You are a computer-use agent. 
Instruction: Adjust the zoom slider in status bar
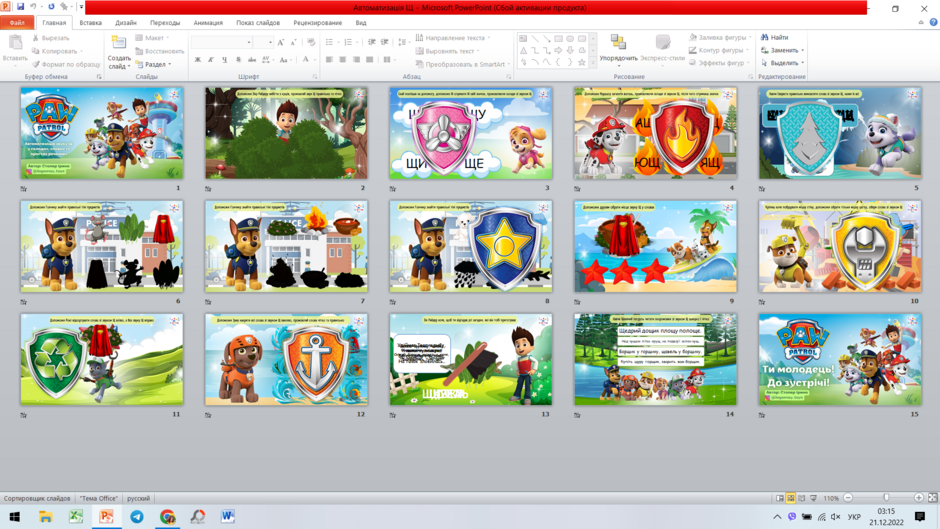tap(886, 498)
